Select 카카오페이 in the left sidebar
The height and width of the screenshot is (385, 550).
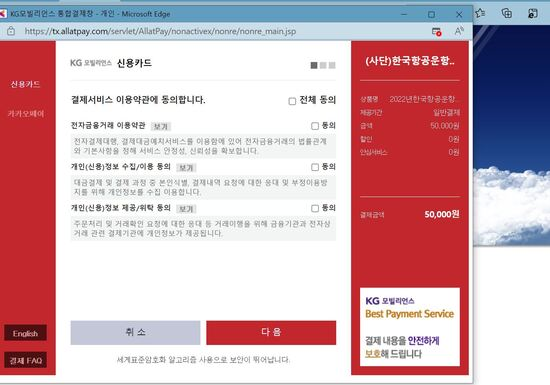point(26,114)
